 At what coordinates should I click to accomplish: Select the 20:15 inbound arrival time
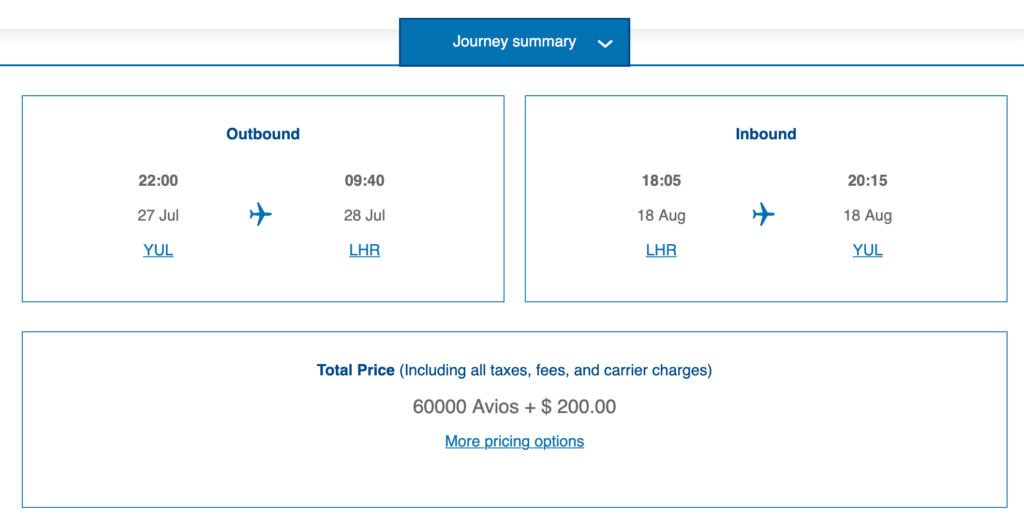(867, 181)
